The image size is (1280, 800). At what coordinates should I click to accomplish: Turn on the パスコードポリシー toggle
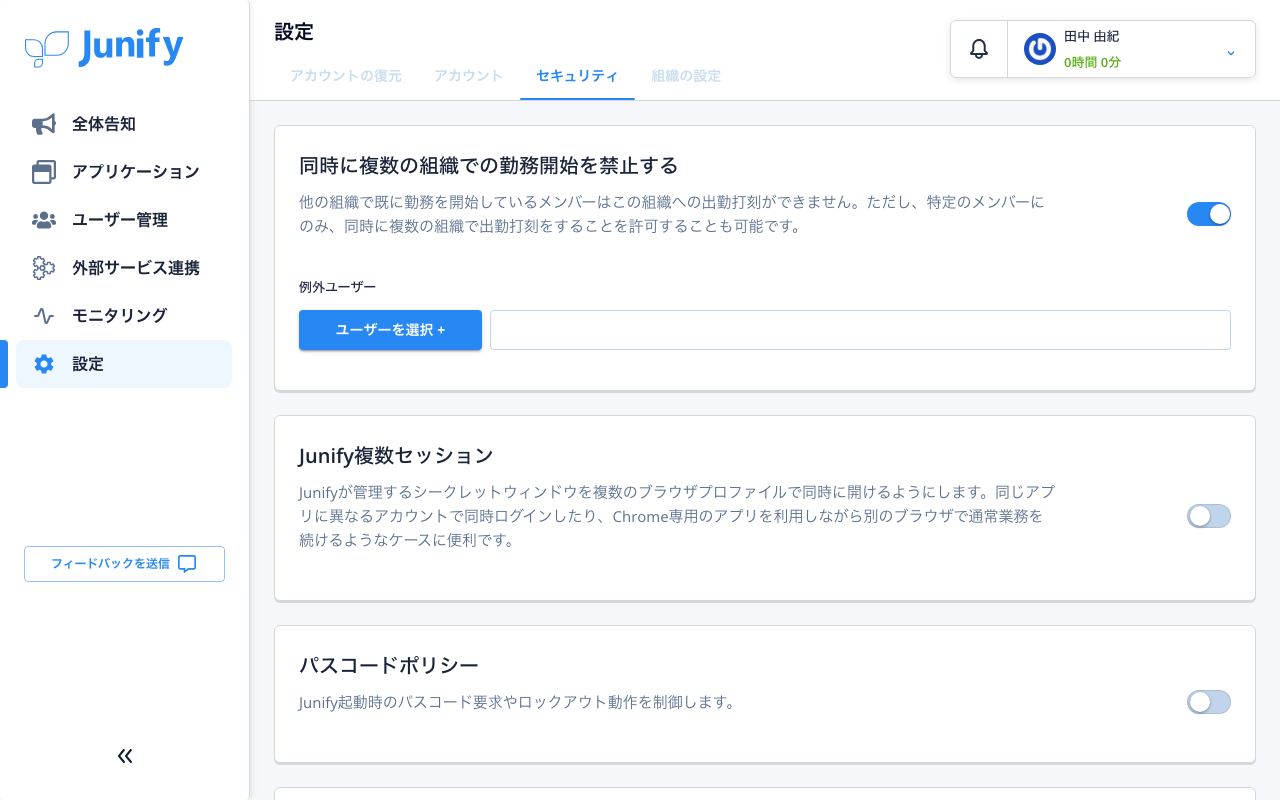[1209, 702]
